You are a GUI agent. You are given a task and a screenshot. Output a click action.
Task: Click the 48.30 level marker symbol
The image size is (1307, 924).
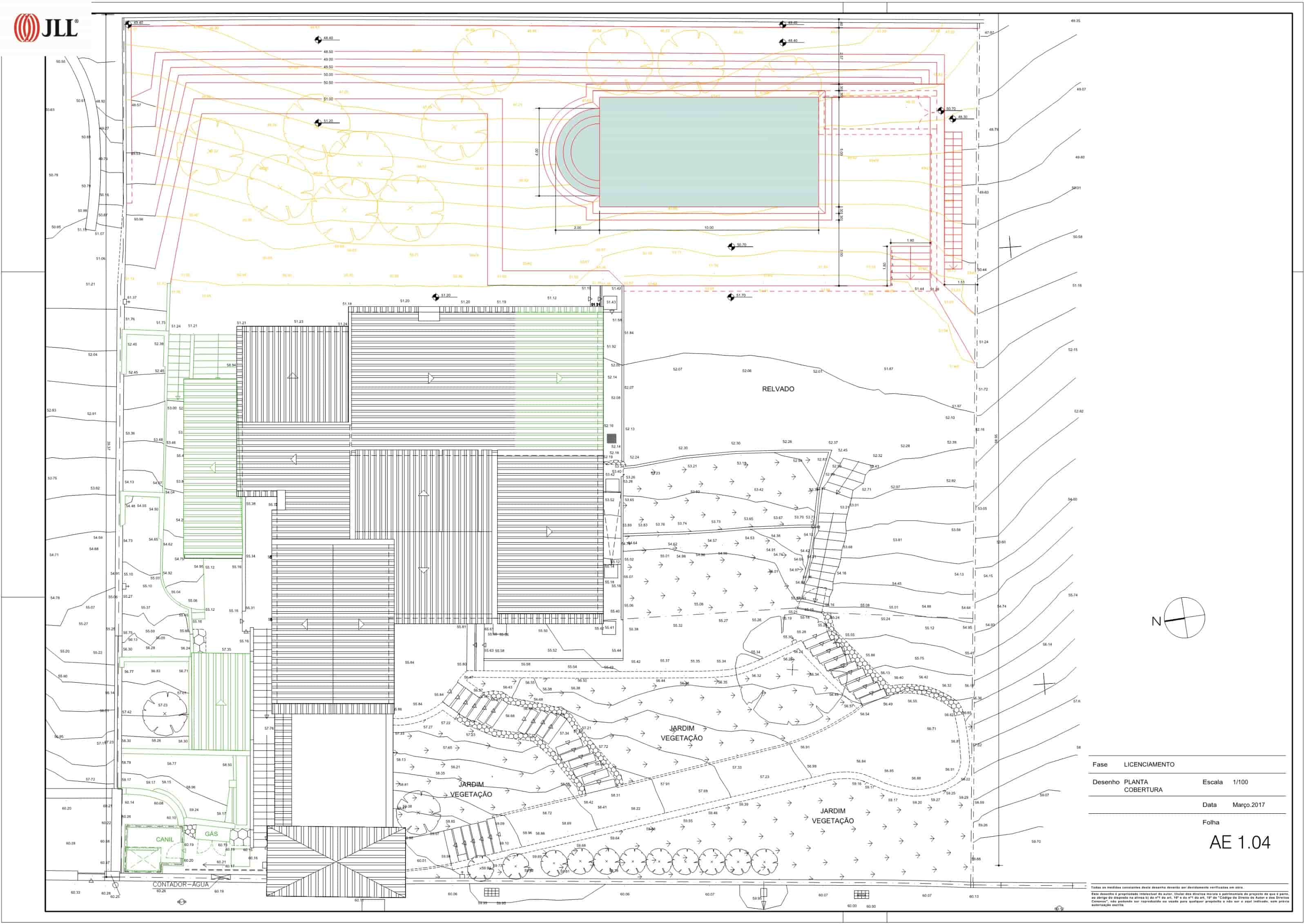pos(952,119)
